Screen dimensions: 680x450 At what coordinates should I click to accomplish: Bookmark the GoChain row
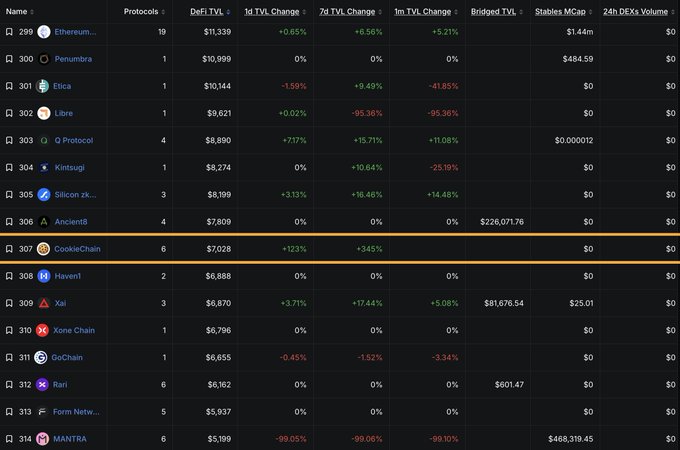pyautogui.click(x=9, y=357)
